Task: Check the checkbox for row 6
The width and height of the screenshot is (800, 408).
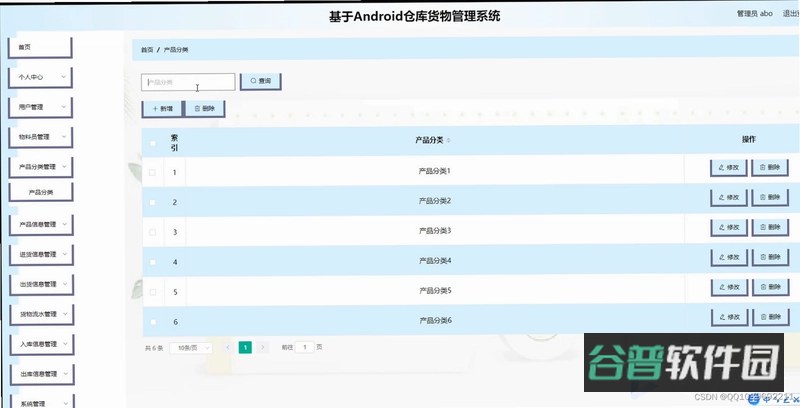Action: [x=152, y=322]
